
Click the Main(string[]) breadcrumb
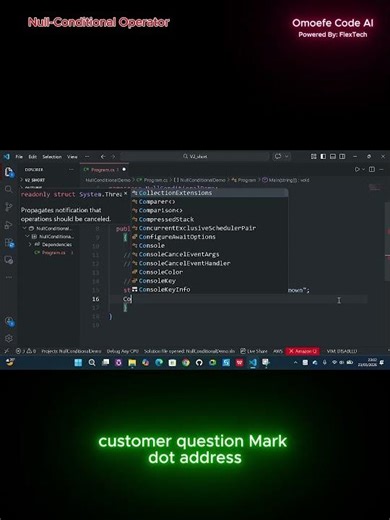click(x=286, y=180)
